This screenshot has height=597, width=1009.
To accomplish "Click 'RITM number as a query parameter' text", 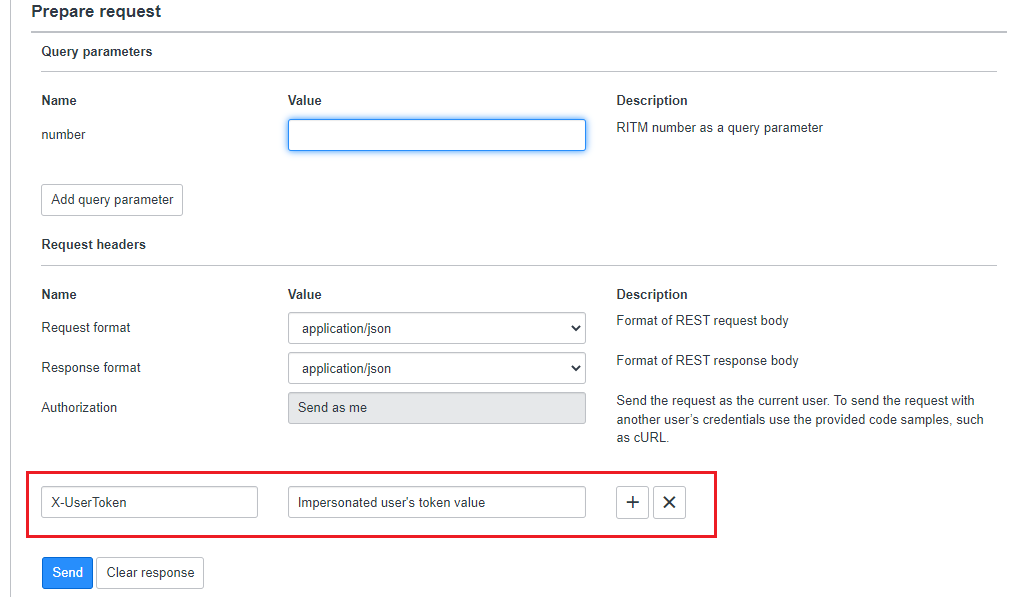I will tap(719, 127).
